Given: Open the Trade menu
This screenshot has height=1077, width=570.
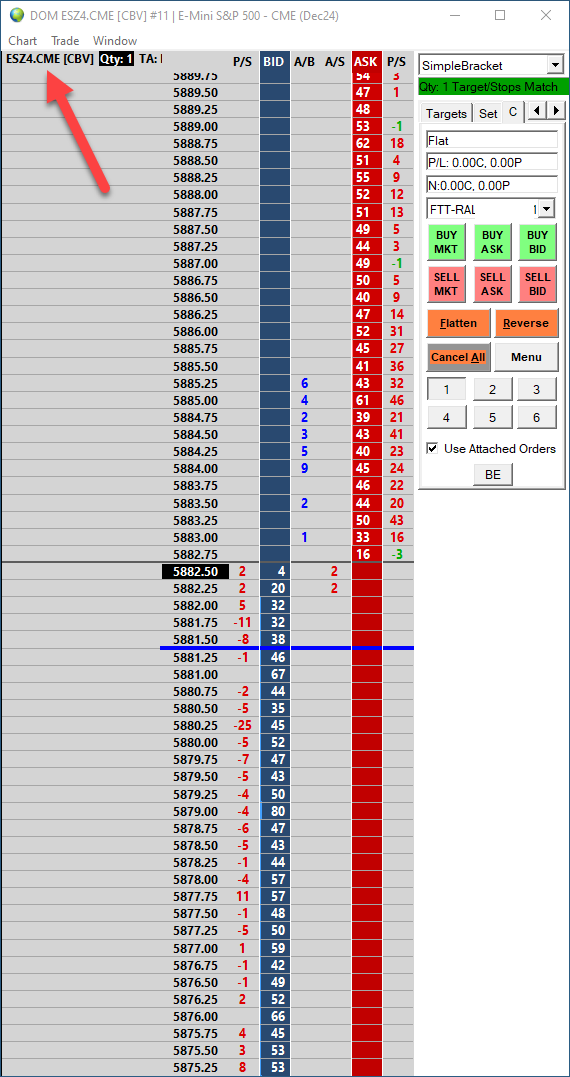Looking at the screenshot, I should pos(65,41).
